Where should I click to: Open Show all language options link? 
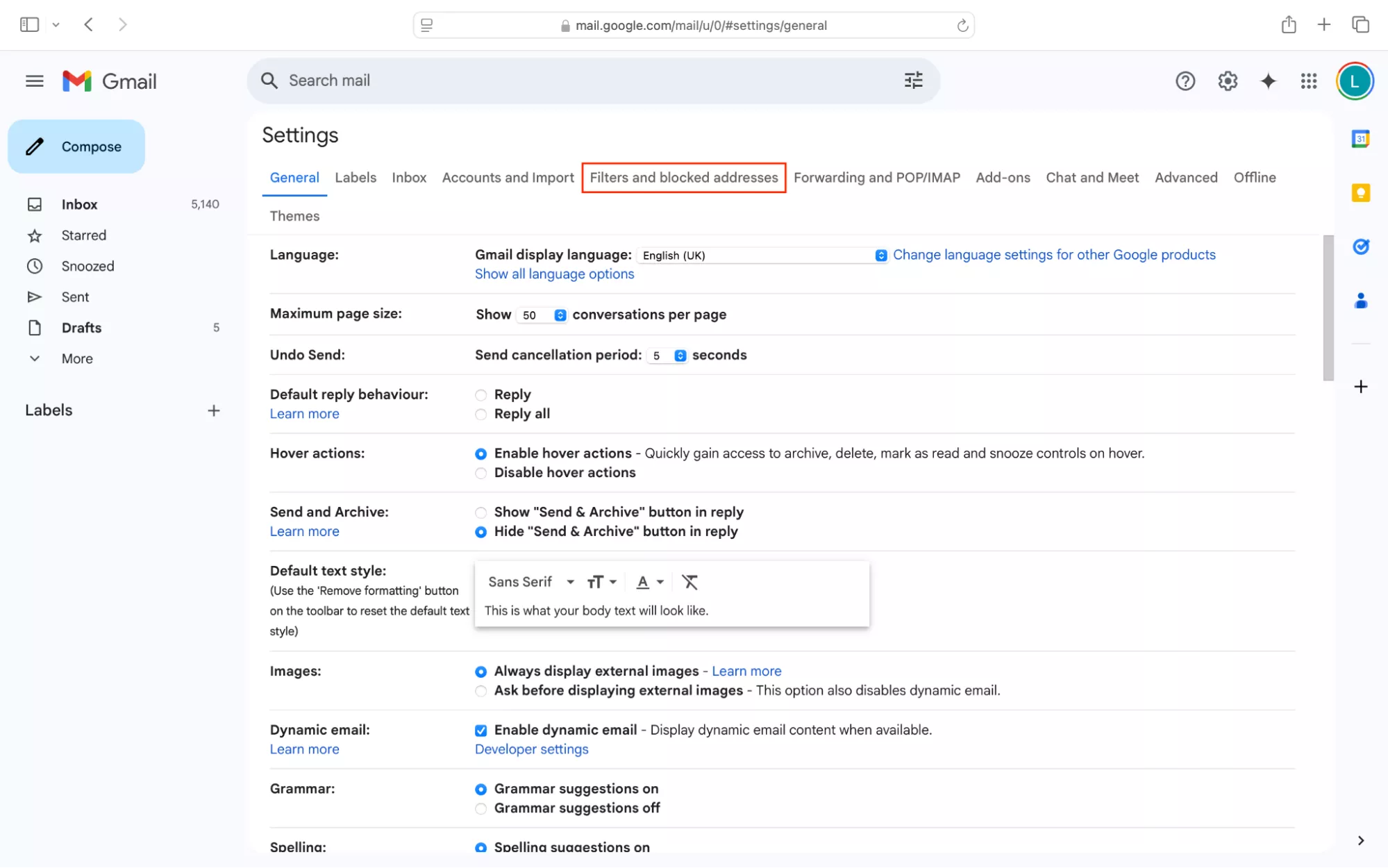(x=554, y=274)
